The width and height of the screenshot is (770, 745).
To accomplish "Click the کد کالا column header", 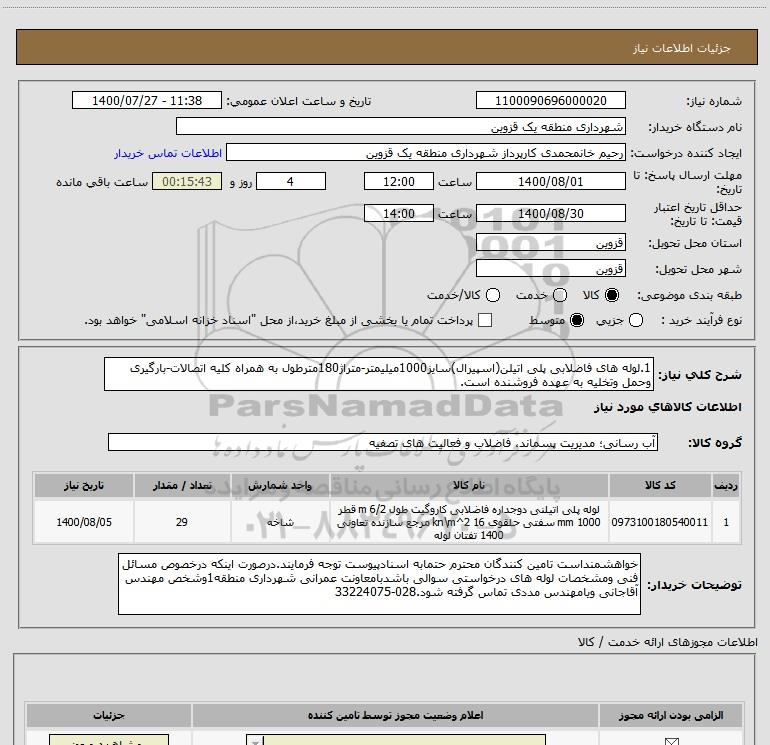I will (660, 485).
